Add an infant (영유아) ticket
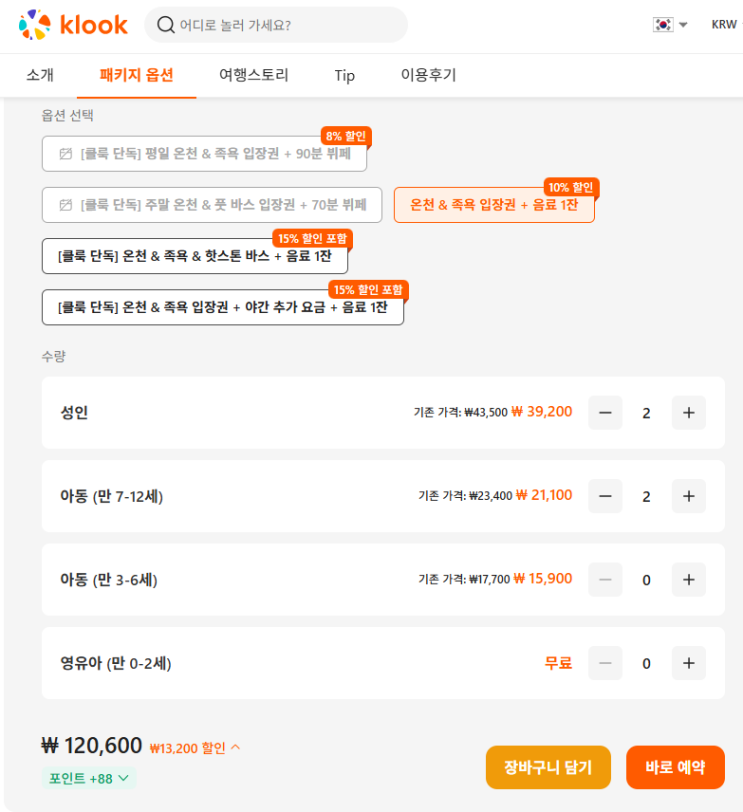The height and width of the screenshot is (812, 743). point(688,663)
